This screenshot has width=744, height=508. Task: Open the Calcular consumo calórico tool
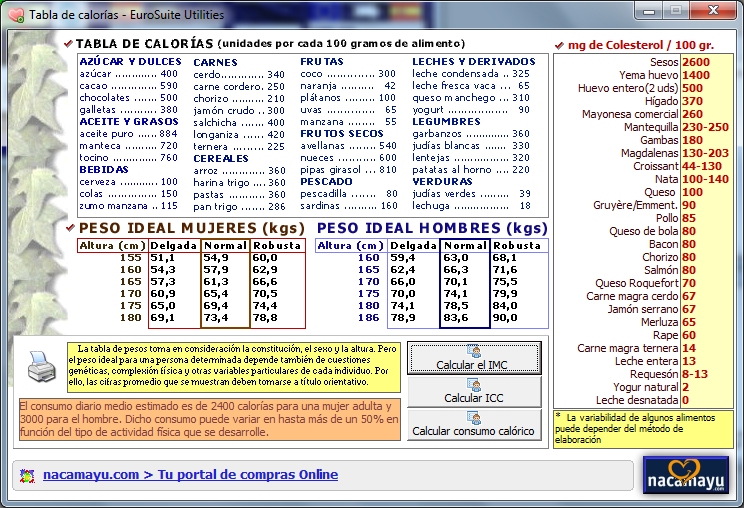[474, 425]
